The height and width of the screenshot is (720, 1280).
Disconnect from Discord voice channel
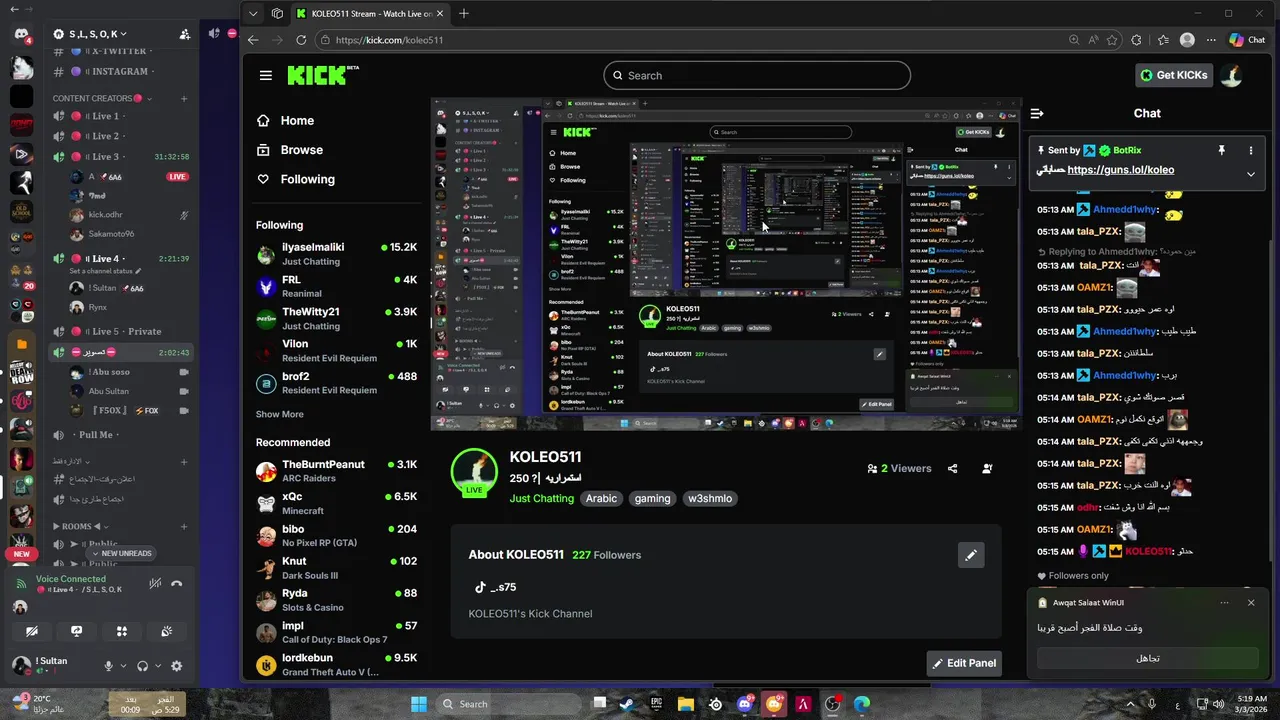click(177, 584)
